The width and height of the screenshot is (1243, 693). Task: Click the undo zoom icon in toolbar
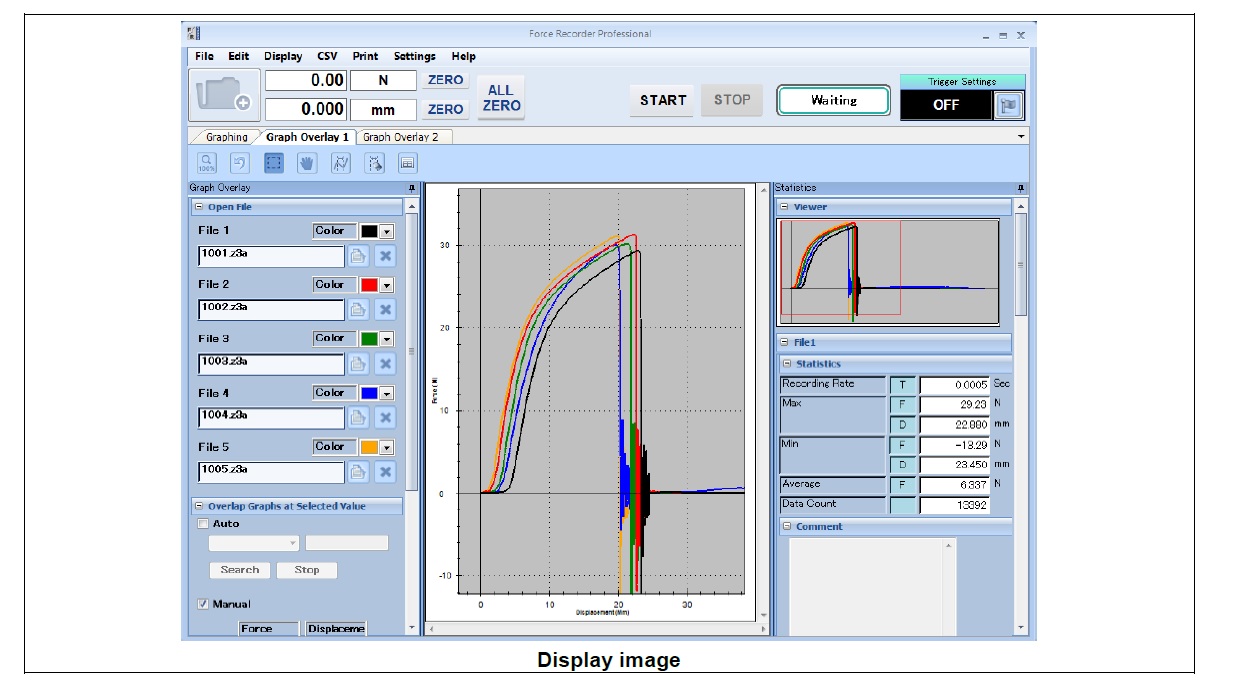click(x=240, y=163)
